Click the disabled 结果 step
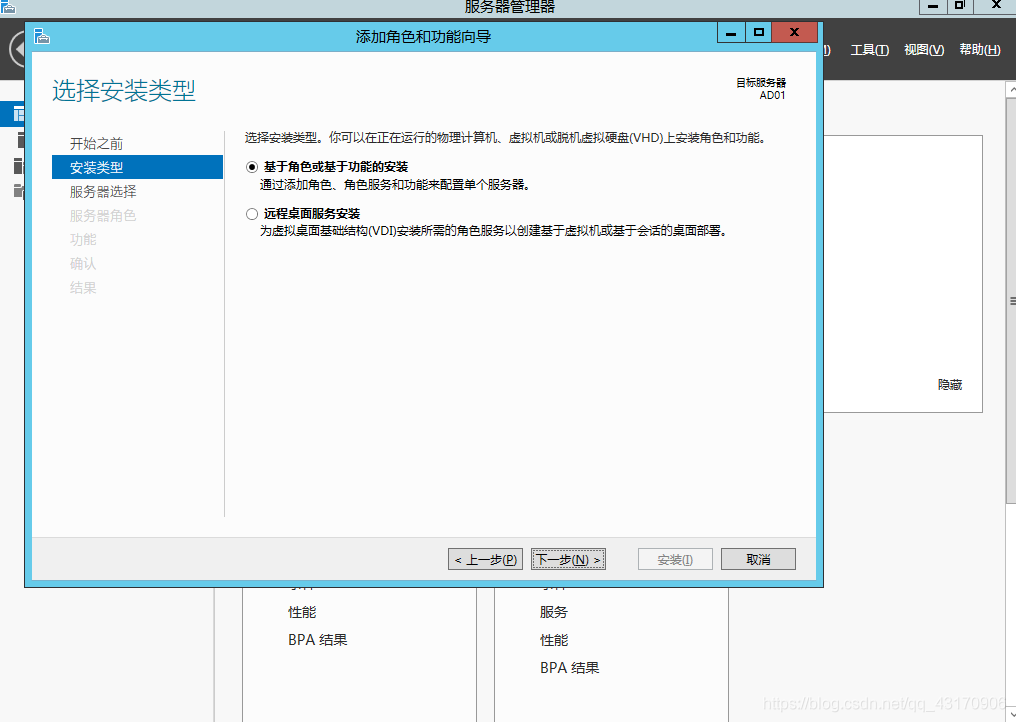This screenshot has height=722, width=1016. pos(83,287)
